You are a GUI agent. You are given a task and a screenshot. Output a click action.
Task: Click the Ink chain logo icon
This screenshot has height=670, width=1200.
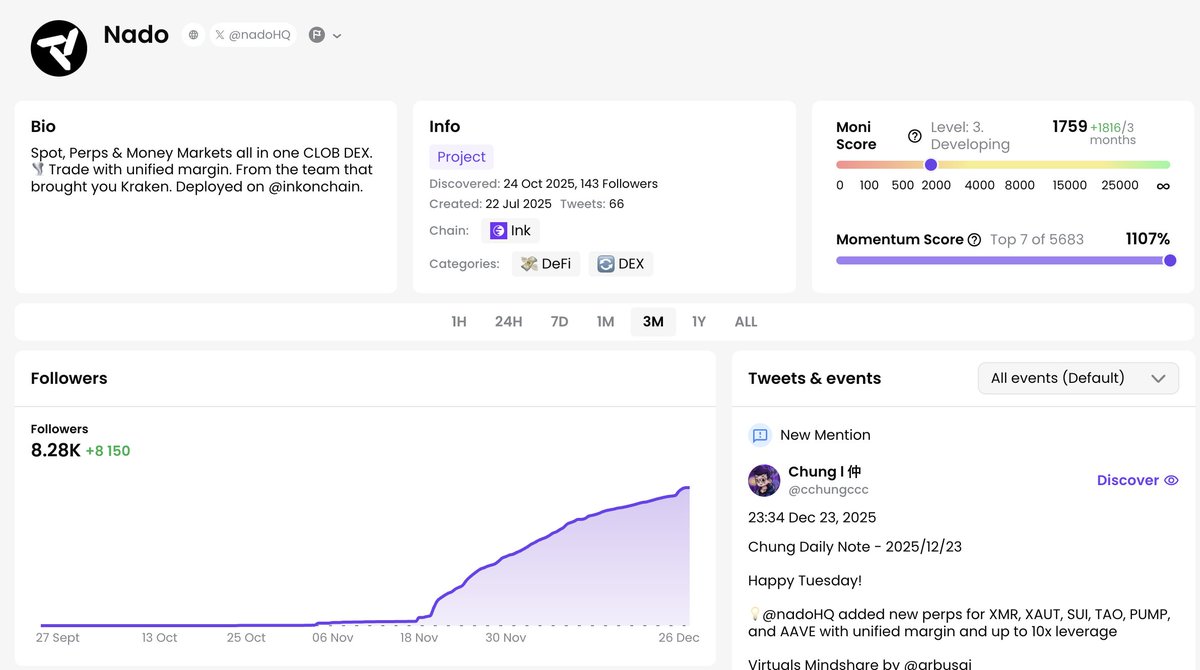click(498, 231)
